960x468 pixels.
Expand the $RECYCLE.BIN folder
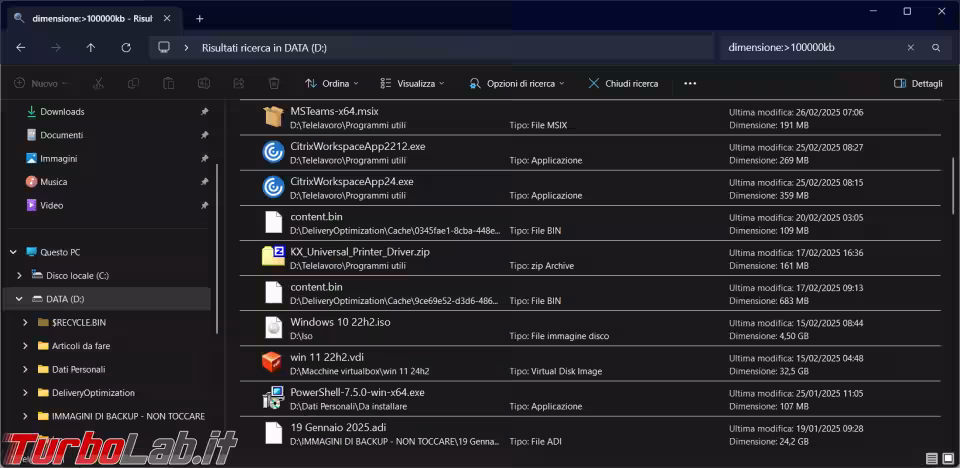coord(25,322)
